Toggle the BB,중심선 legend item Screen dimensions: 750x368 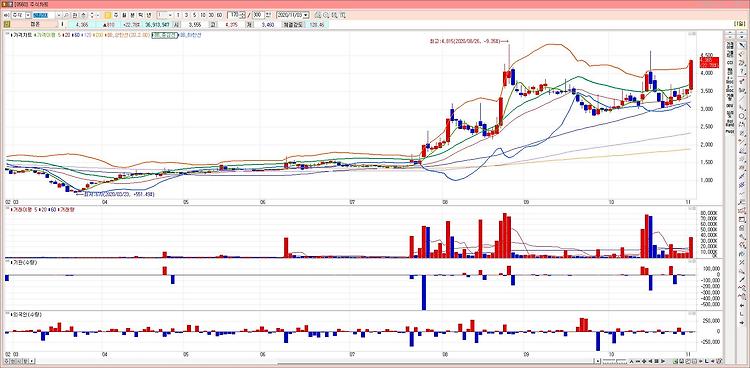[165, 35]
